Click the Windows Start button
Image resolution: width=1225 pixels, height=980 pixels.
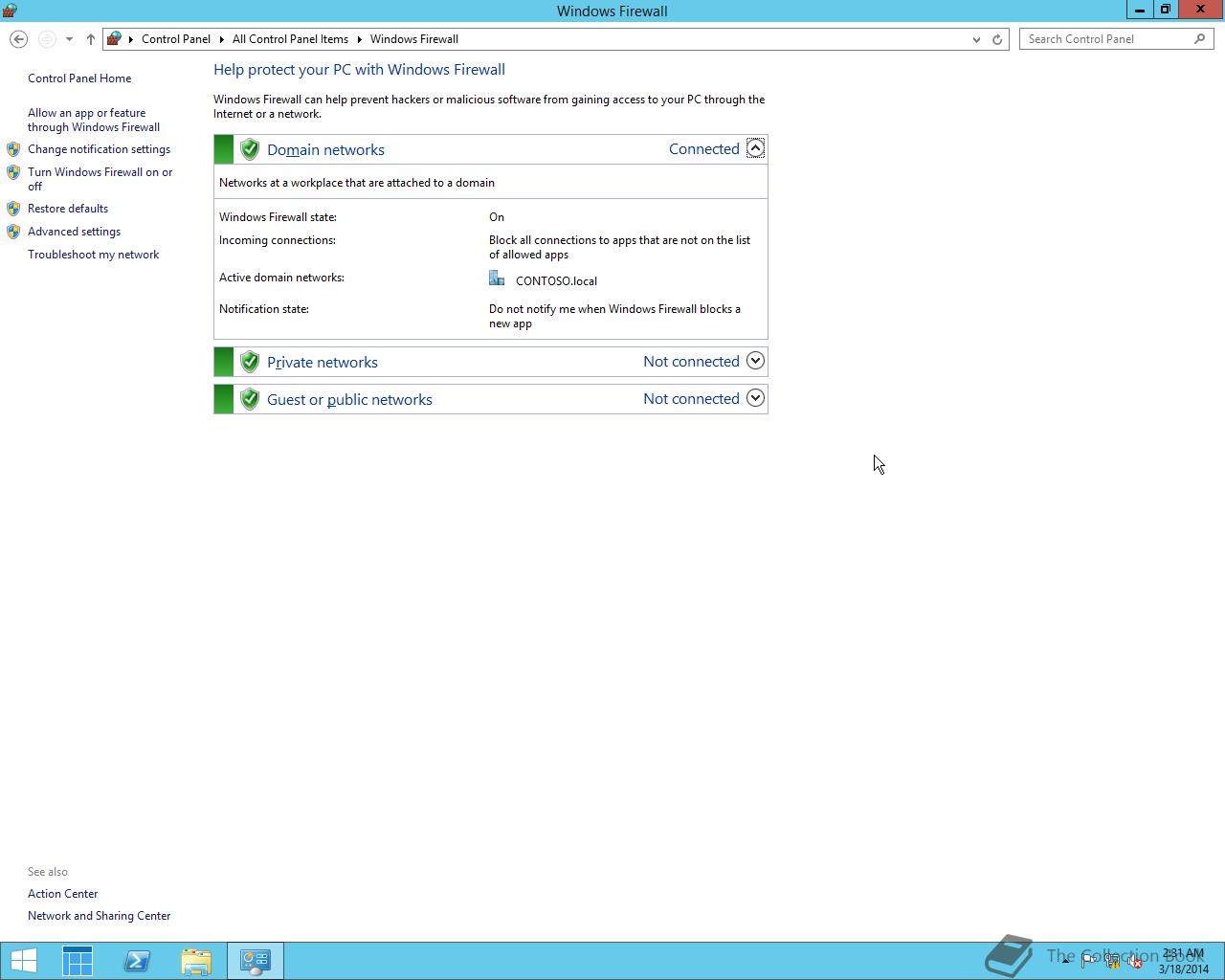23,961
